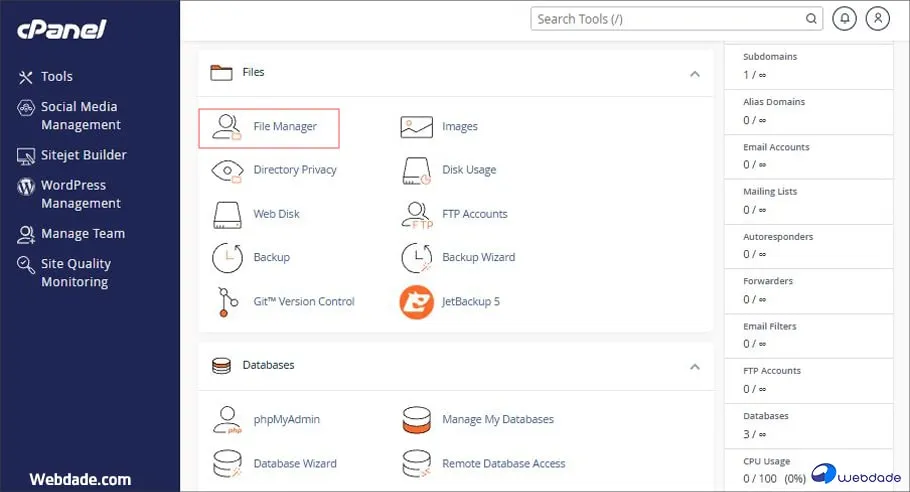
Task: Click the FTP Accounts icon
Action: point(416,214)
